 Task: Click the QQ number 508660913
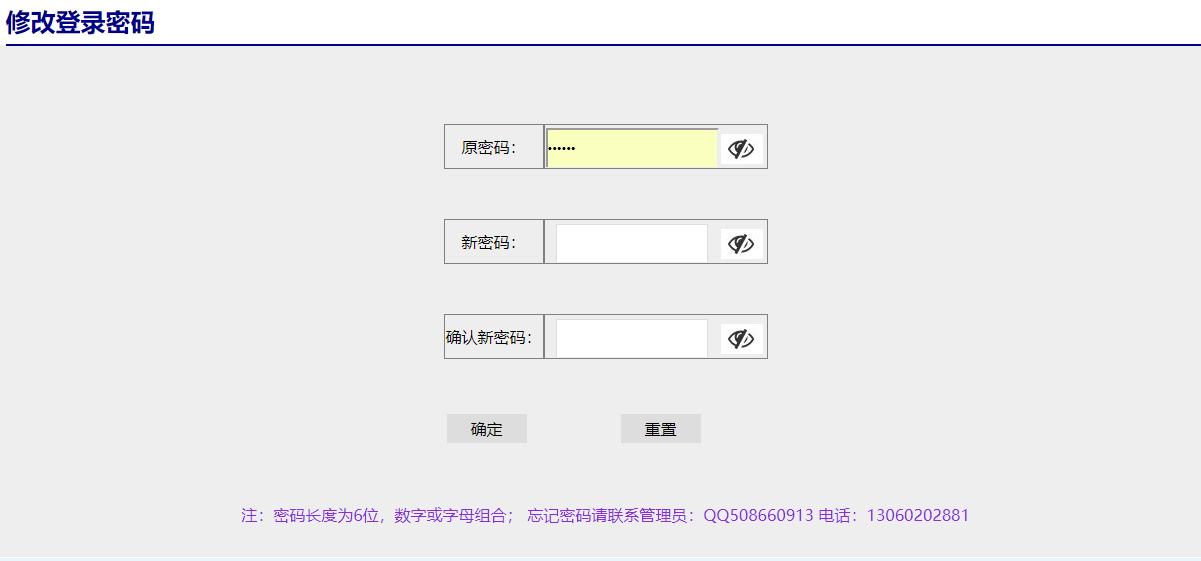point(770,516)
